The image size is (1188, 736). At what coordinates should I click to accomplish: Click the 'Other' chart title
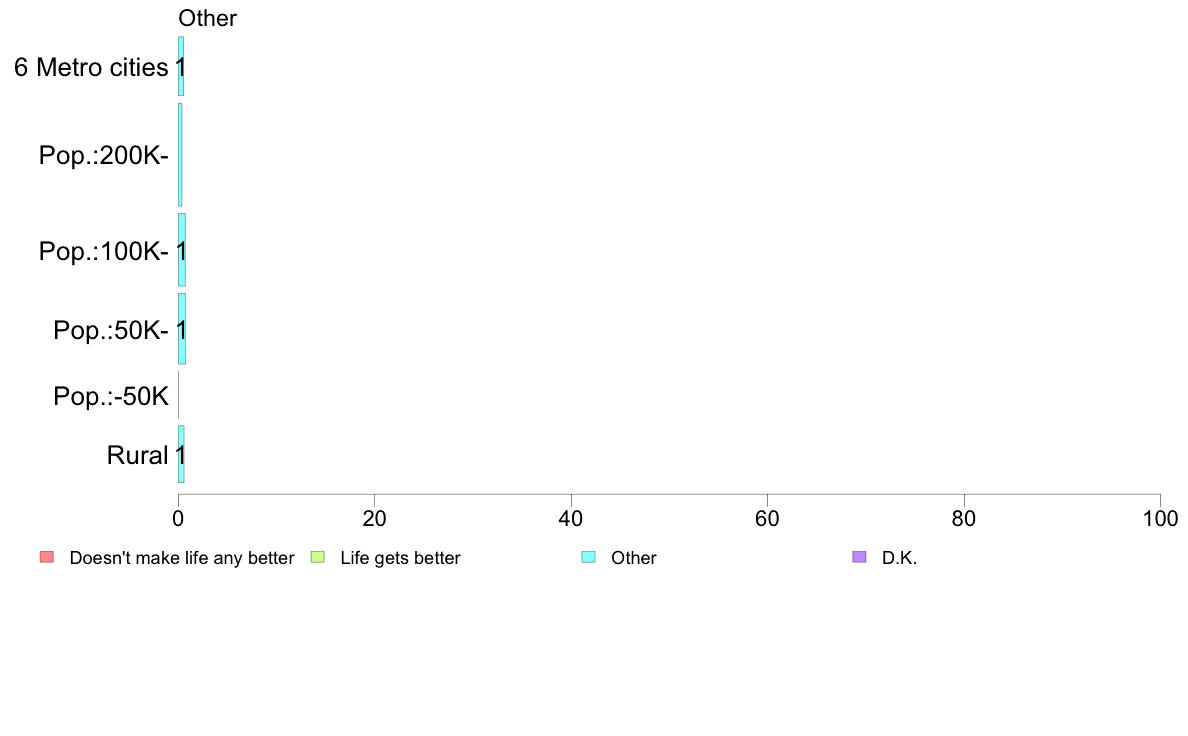(207, 18)
